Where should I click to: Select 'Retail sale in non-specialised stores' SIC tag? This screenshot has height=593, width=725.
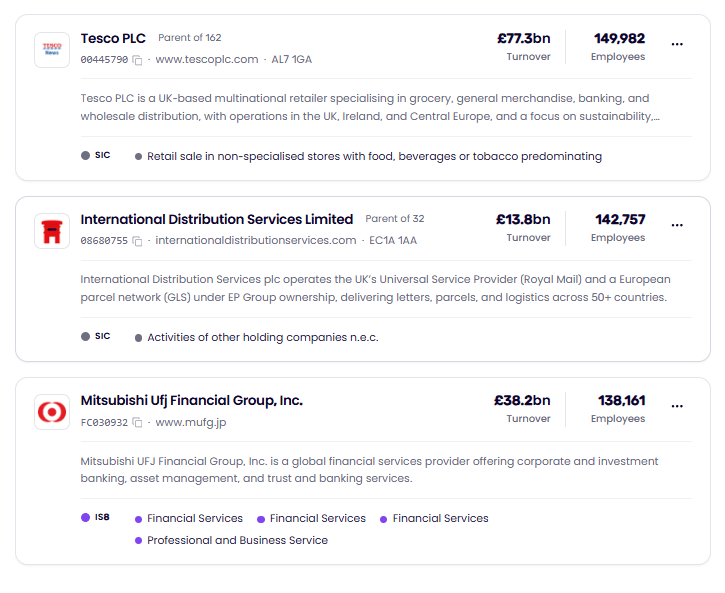[x=369, y=157]
